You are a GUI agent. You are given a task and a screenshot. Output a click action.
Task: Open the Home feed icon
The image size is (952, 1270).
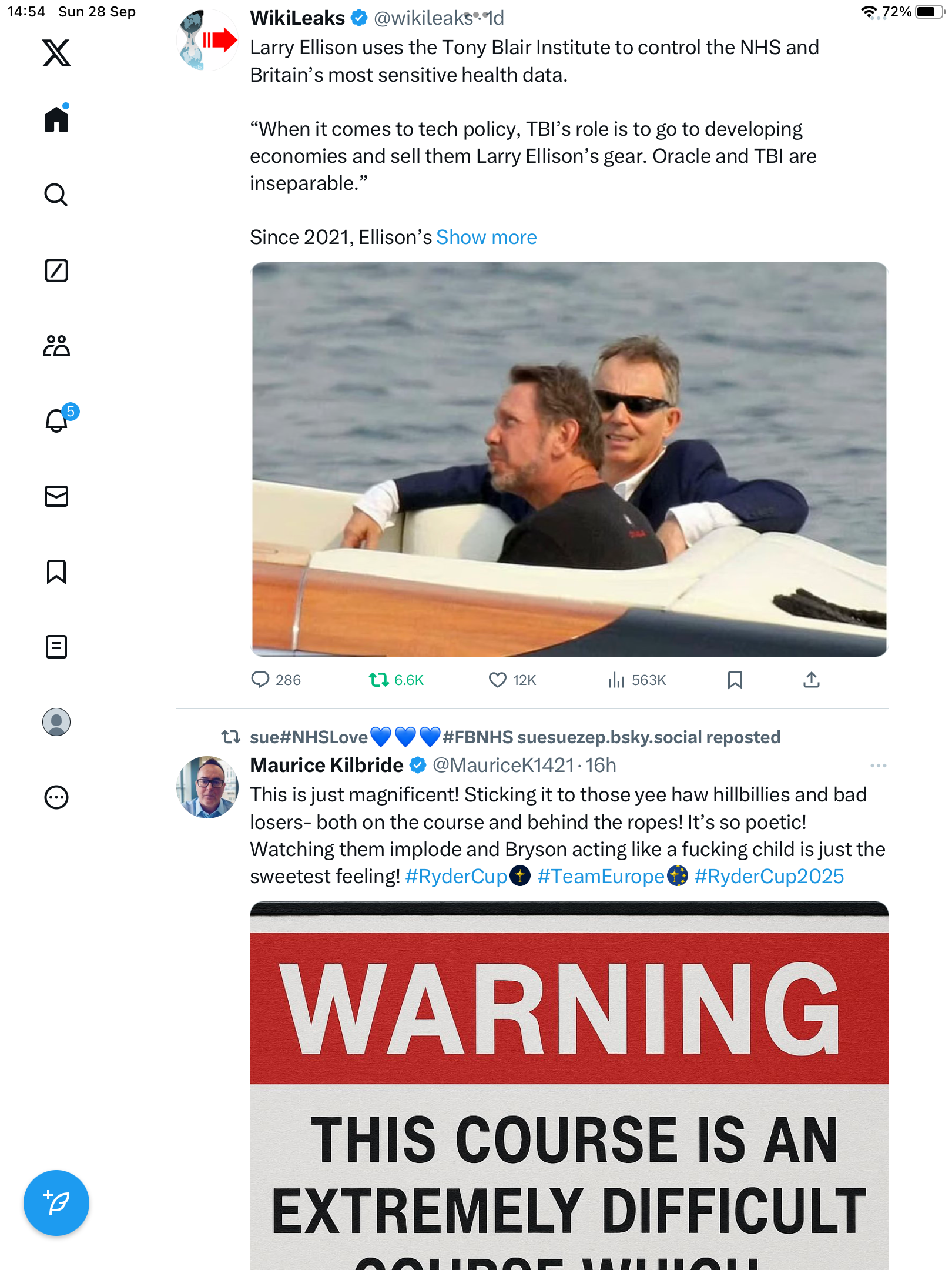(56, 119)
